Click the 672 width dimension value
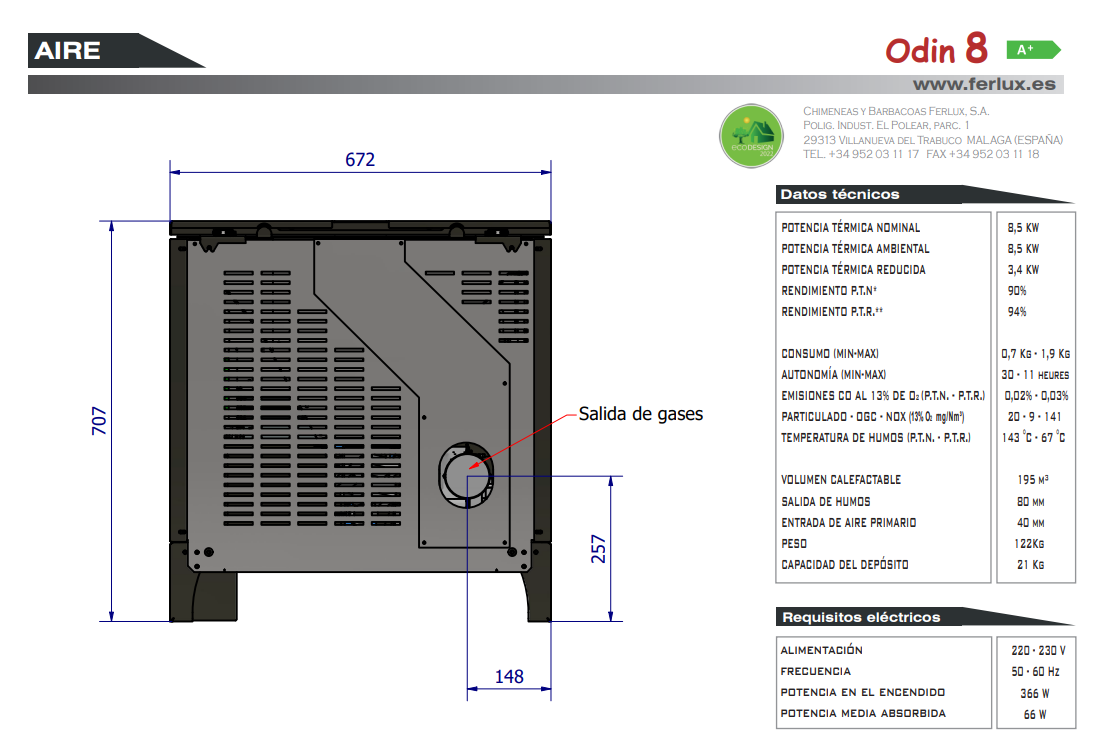Image resolution: width=1094 pixels, height=756 pixels. (x=360, y=160)
